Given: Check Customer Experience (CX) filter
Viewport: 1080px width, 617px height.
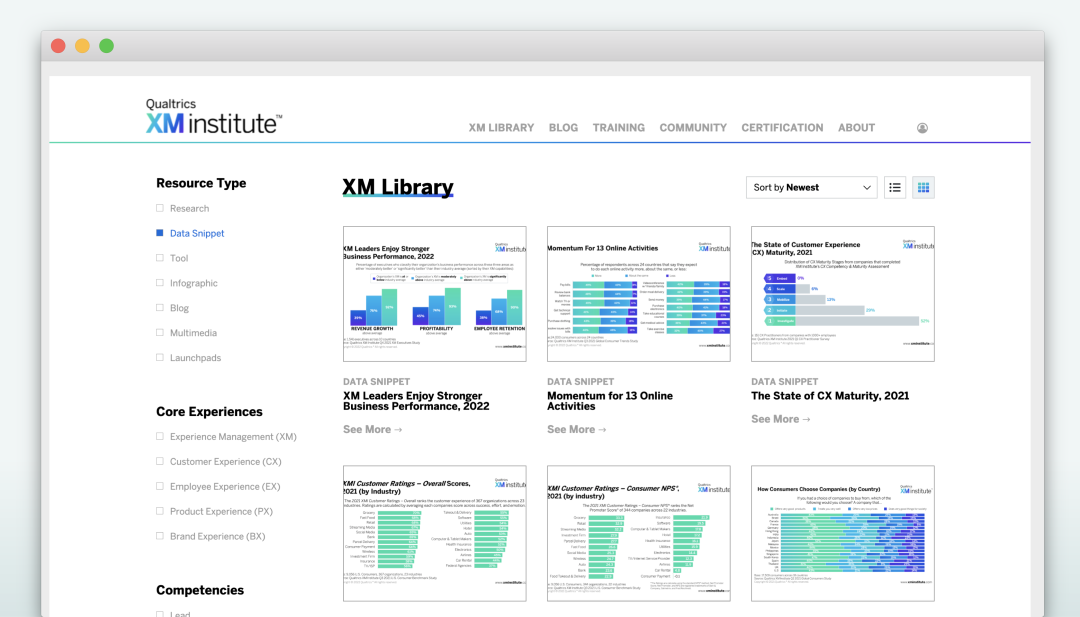Looking at the screenshot, I should point(160,461).
